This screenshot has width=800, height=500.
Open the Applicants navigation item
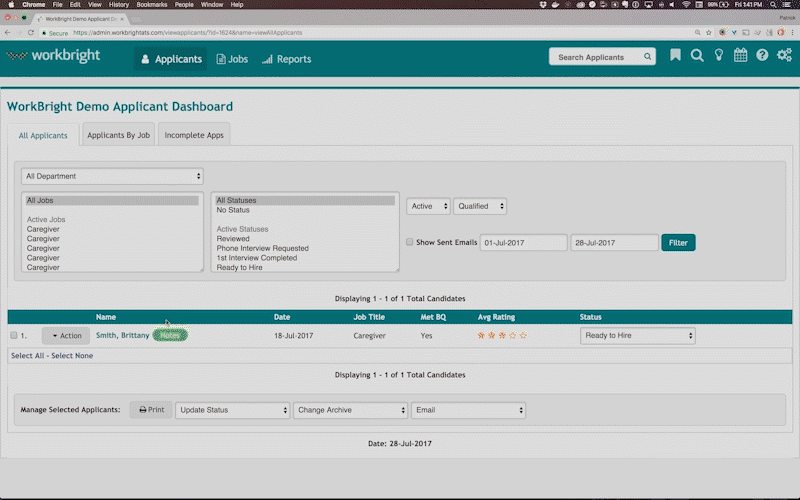(171, 59)
